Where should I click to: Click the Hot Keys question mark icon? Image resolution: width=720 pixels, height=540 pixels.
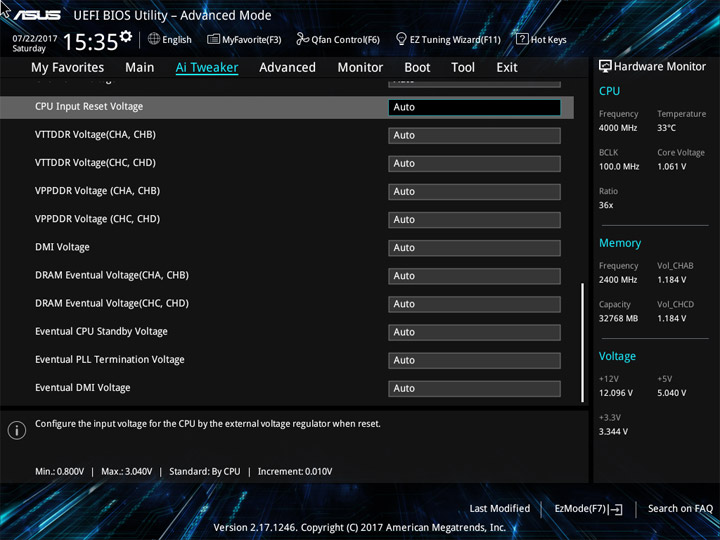[522, 39]
